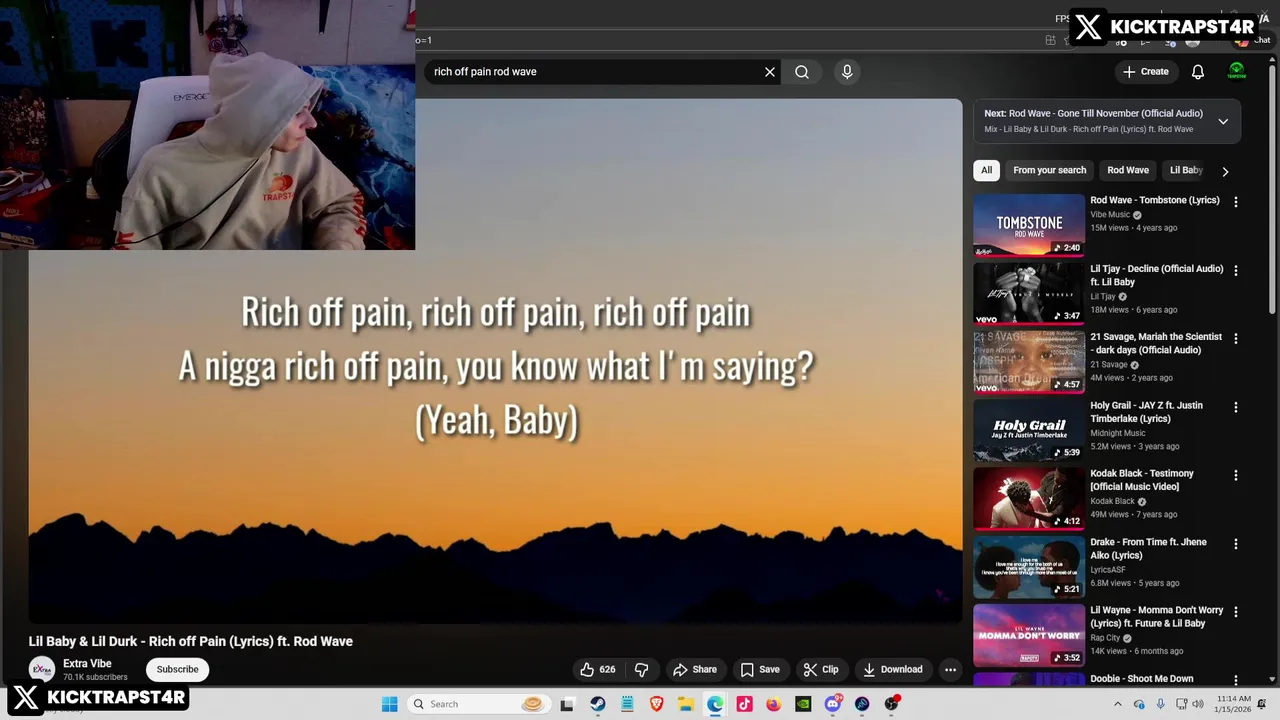Select the Lil Baby filter chip

(x=1187, y=170)
